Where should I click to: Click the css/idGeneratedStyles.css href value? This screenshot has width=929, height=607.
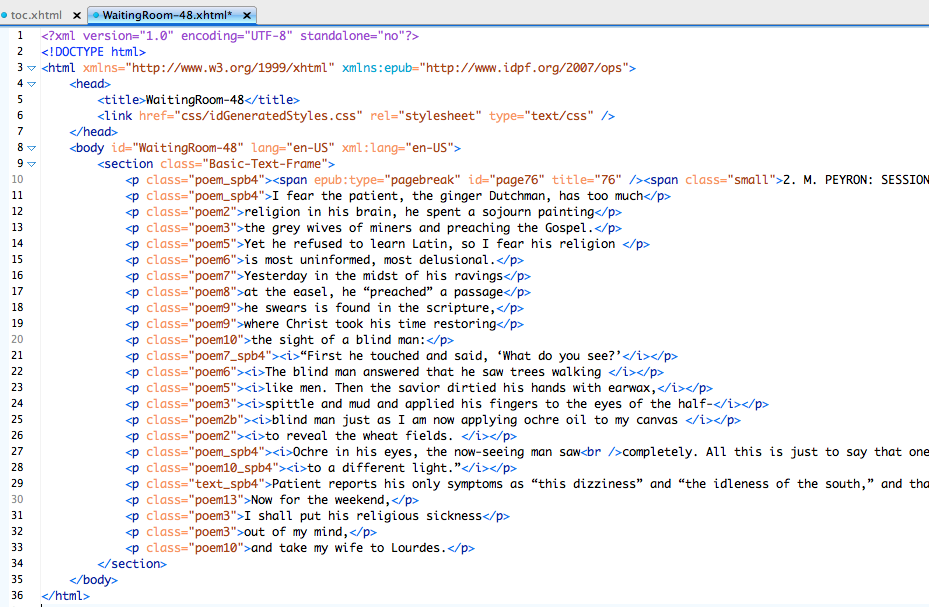point(268,116)
